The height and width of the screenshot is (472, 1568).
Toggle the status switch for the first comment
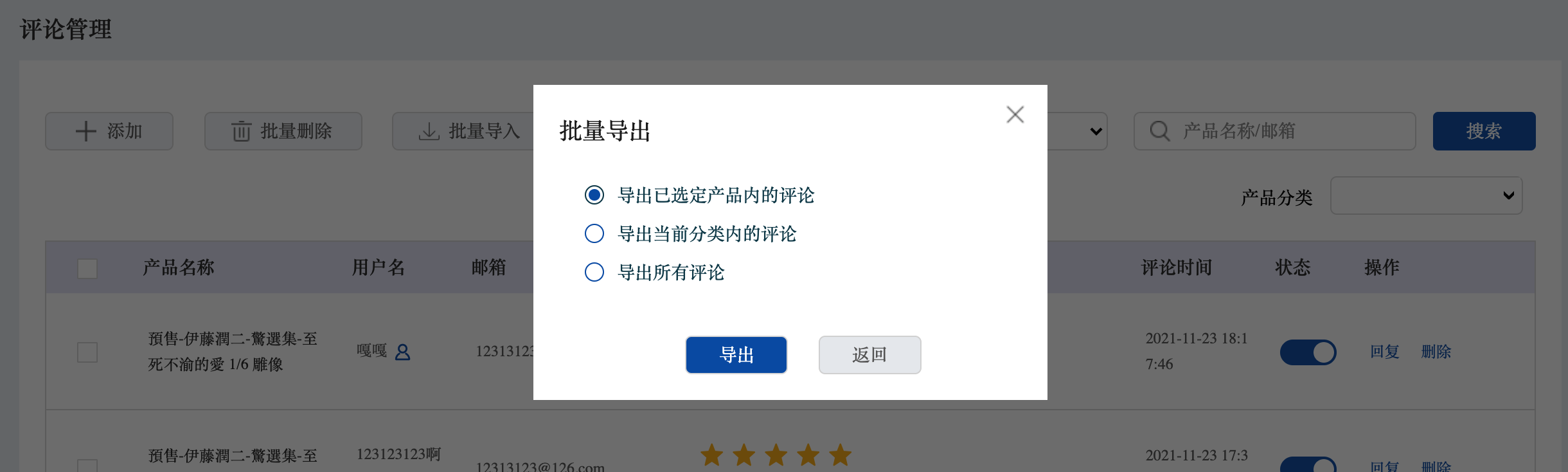tap(1308, 352)
